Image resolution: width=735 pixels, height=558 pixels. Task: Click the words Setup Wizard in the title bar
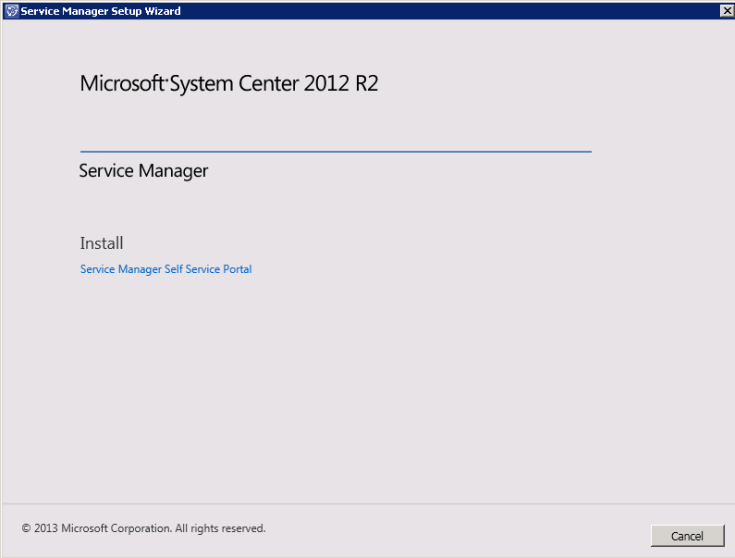[x=149, y=11]
